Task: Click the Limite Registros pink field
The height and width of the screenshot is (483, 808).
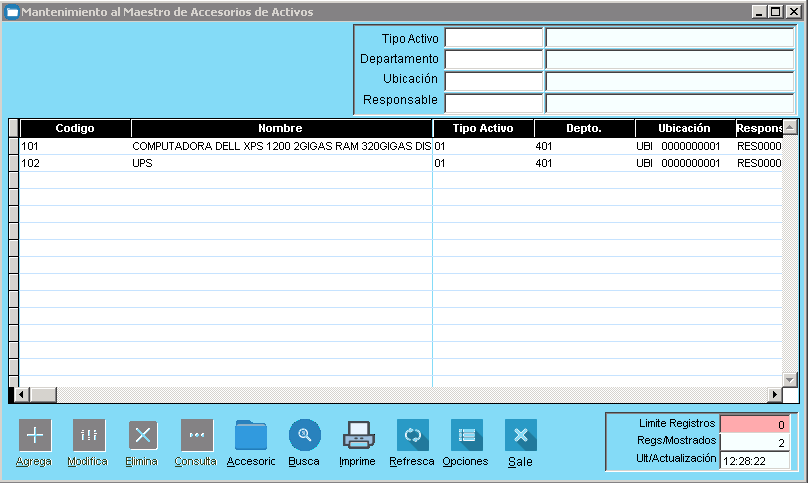Action: pos(755,424)
